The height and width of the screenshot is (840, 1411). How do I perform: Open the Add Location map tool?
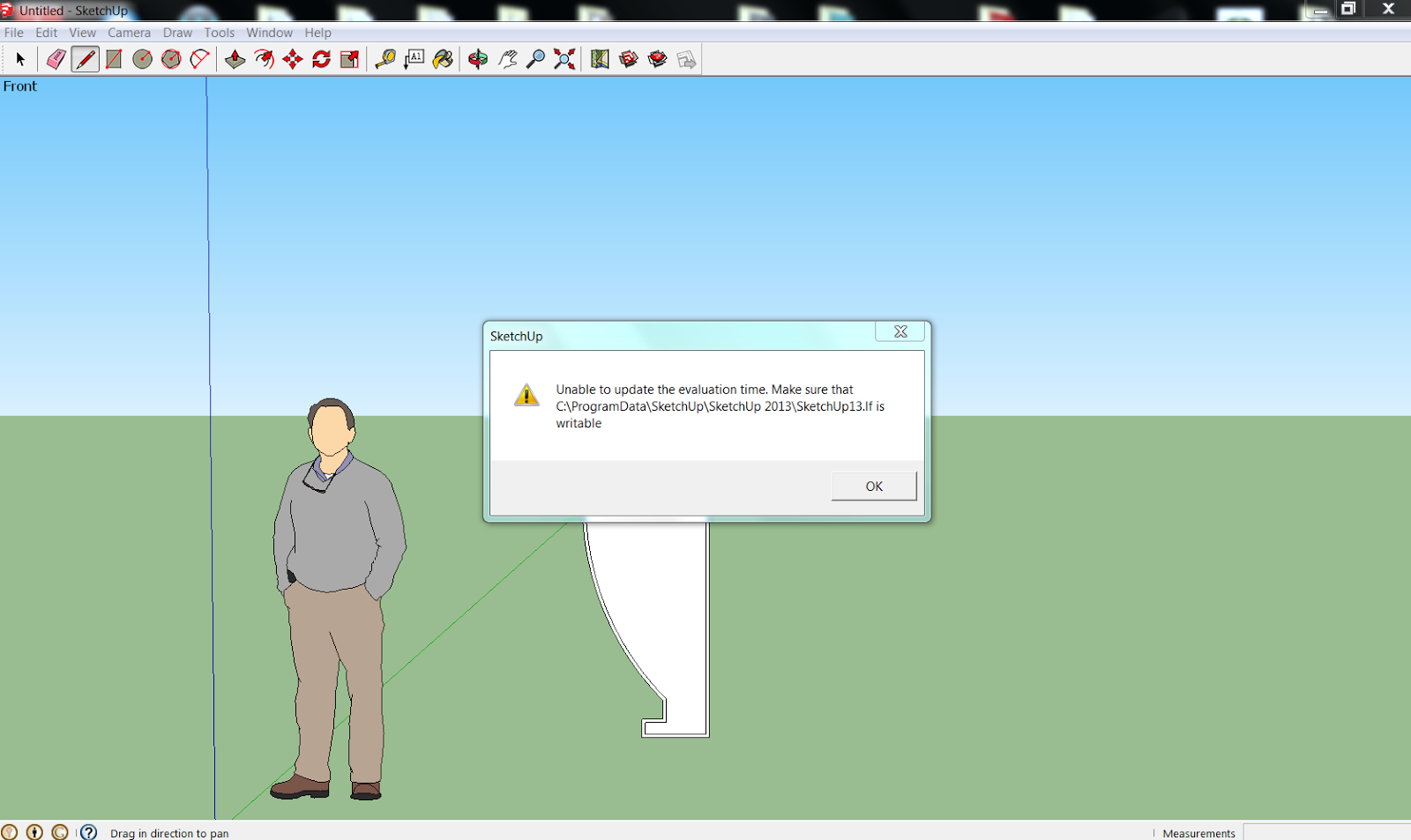[x=600, y=59]
